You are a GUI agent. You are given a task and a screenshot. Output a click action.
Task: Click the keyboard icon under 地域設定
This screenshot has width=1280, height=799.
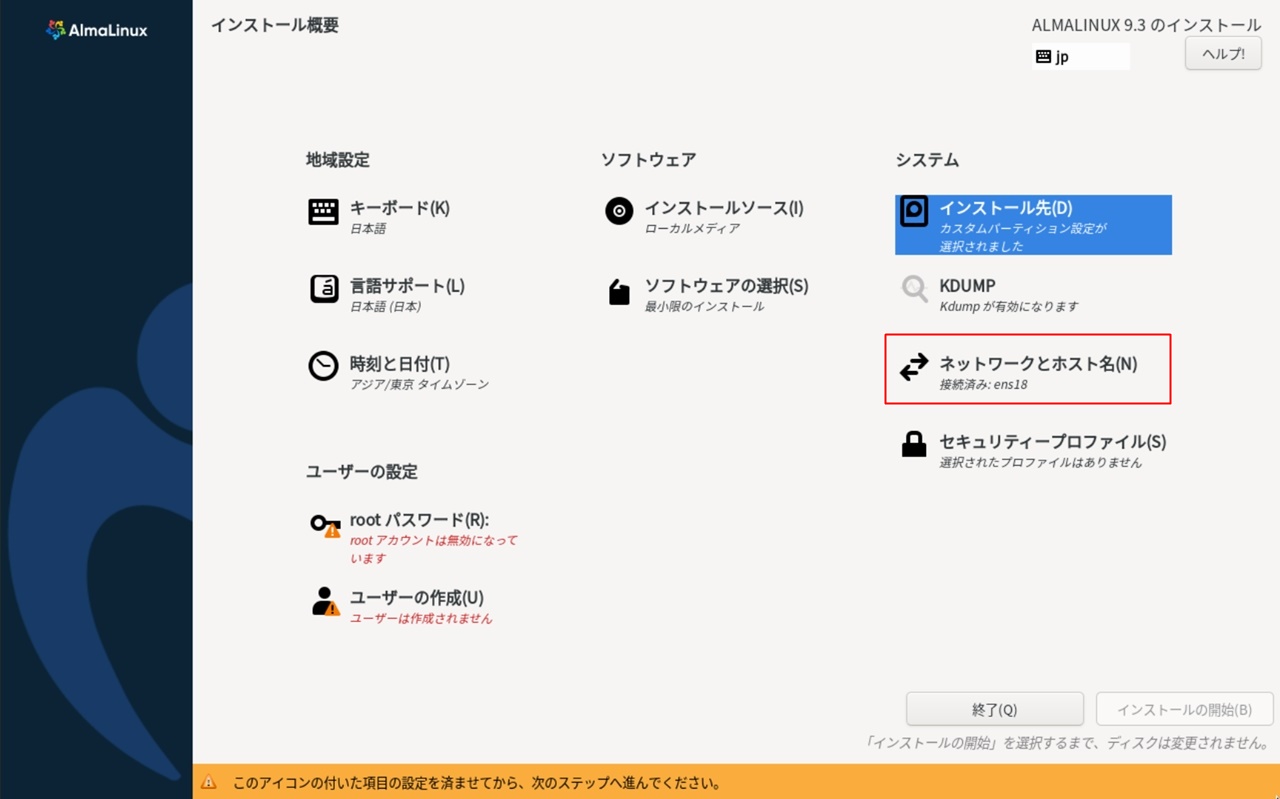(323, 212)
